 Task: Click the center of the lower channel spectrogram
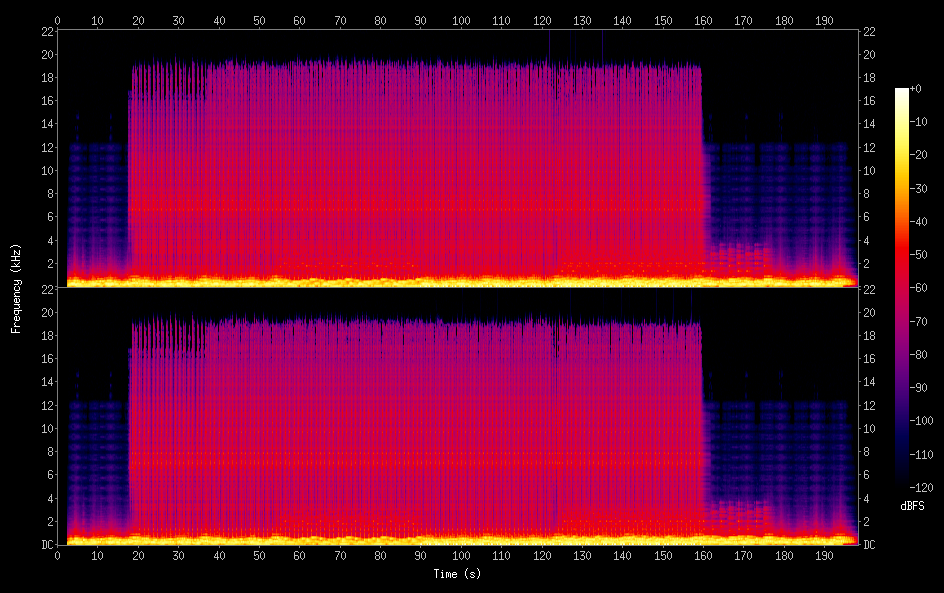click(458, 416)
